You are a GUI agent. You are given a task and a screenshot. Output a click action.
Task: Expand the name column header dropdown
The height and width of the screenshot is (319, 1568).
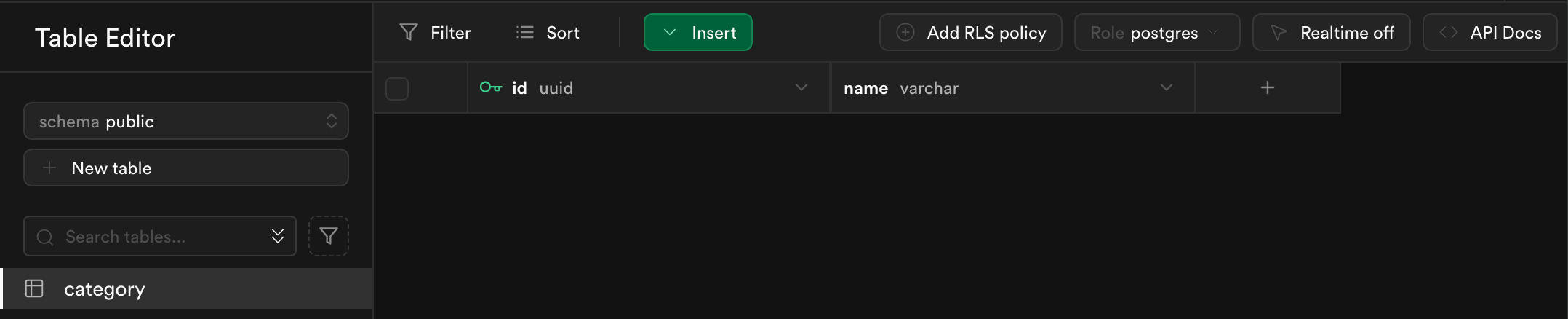click(x=1167, y=87)
